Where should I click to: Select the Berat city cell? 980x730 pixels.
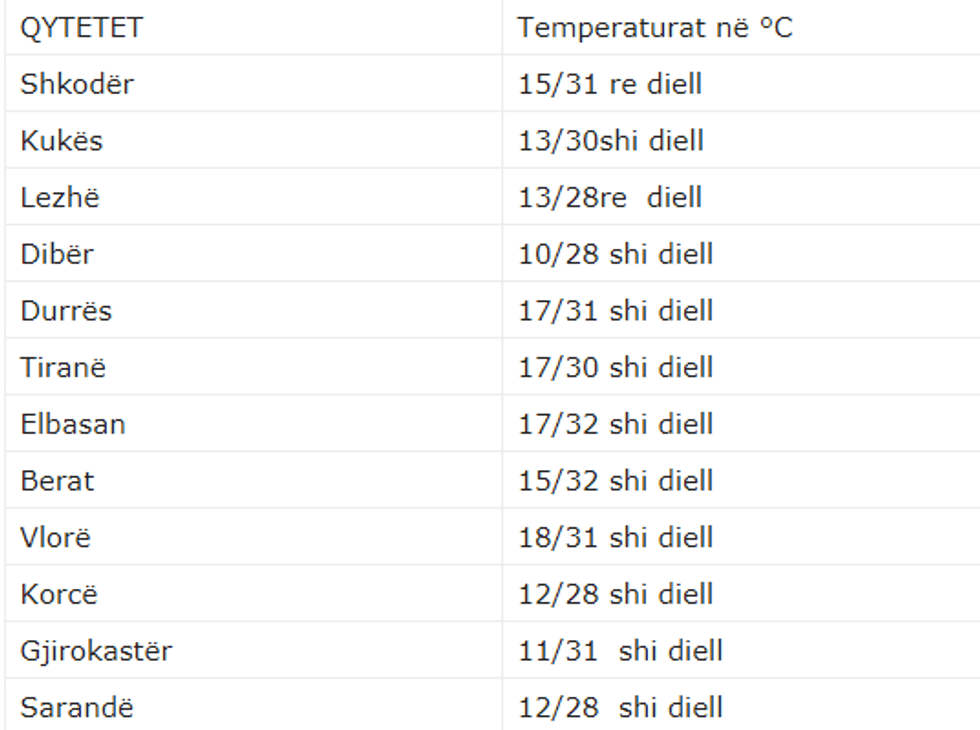tap(57, 481)
